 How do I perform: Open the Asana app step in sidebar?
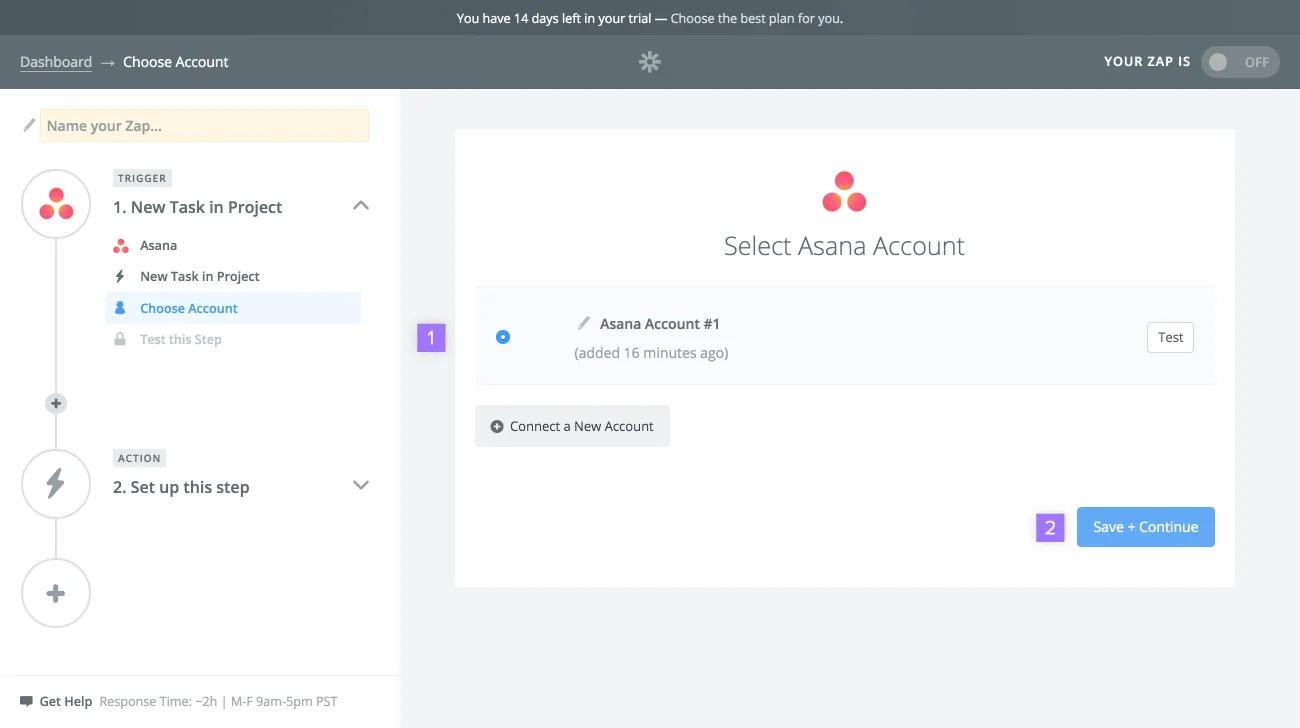pyautogui.click(x=158, y=245)
